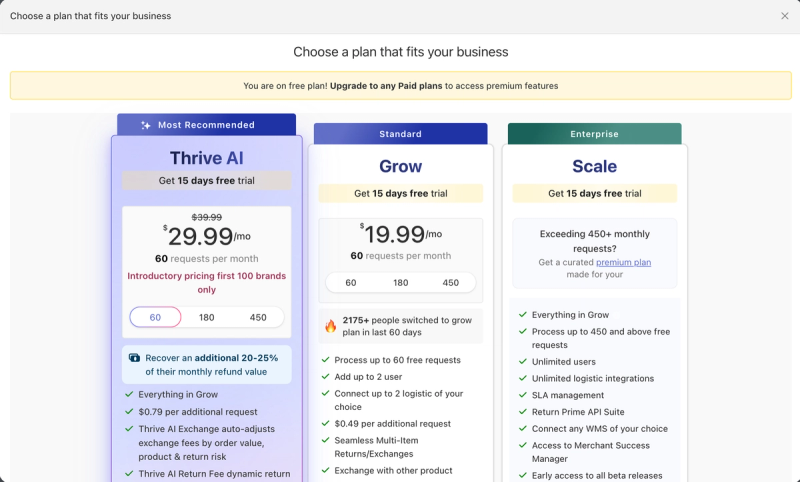Click the main 'Choose a plan' page heading
Viewport: 800px width, 482px height.
401,52
